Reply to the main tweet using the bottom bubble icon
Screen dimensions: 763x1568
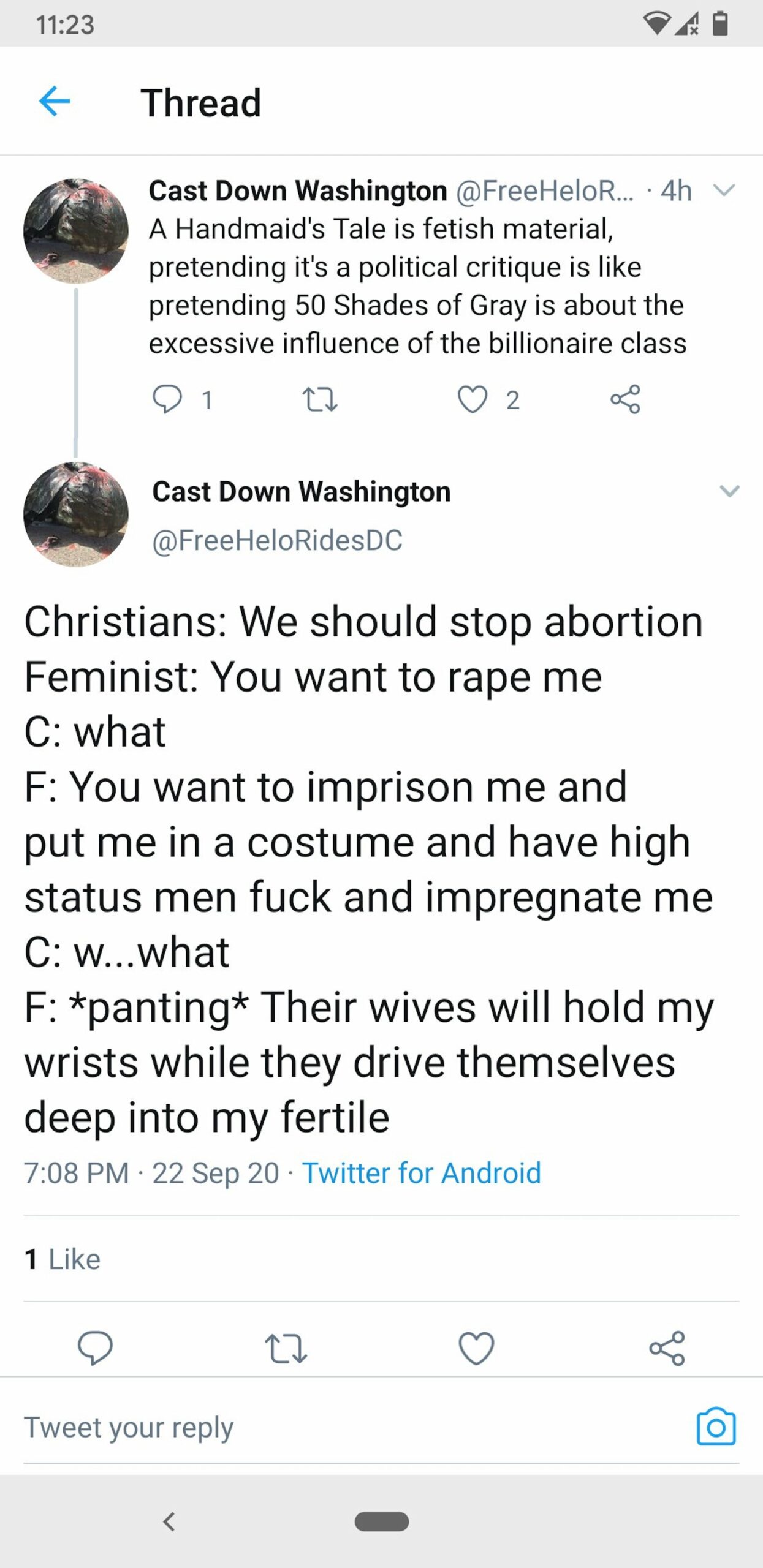[x=95, y=1347]
